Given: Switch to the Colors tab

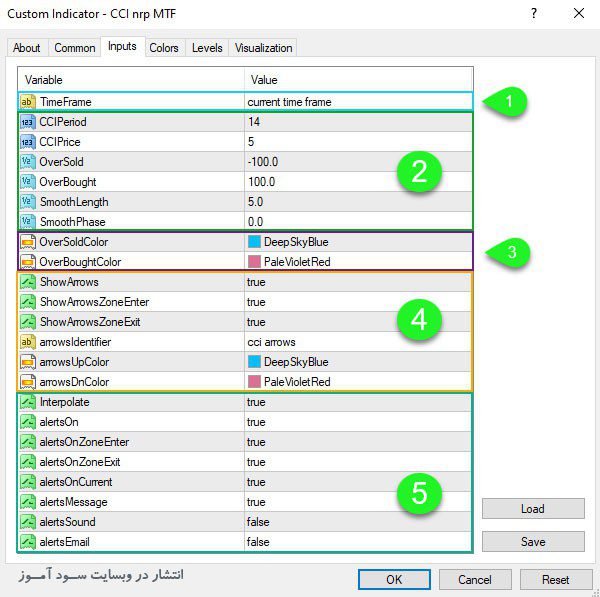Looking at the screenshot, I should (164, 48).
